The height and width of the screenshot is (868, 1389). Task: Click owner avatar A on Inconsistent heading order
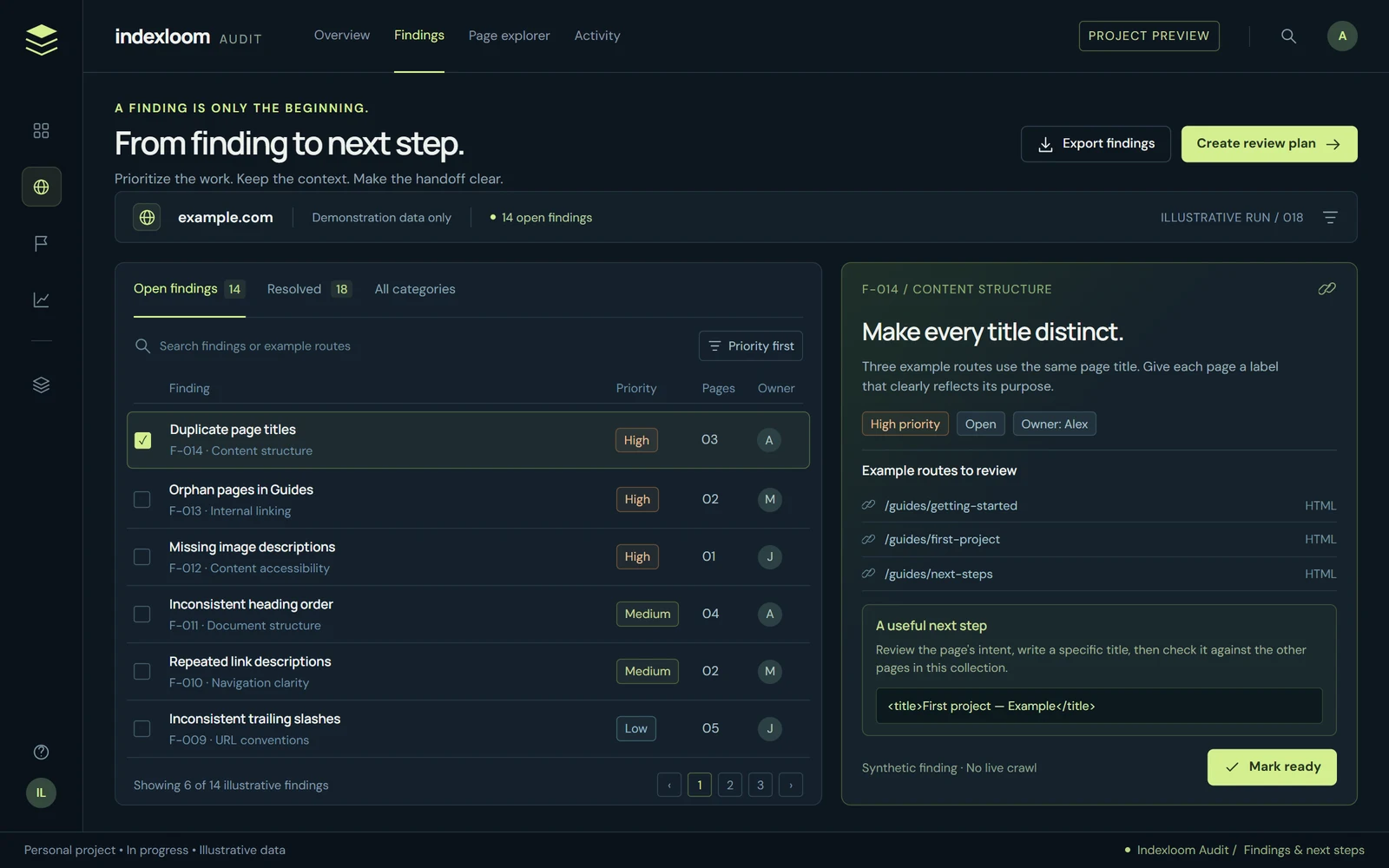769,614
